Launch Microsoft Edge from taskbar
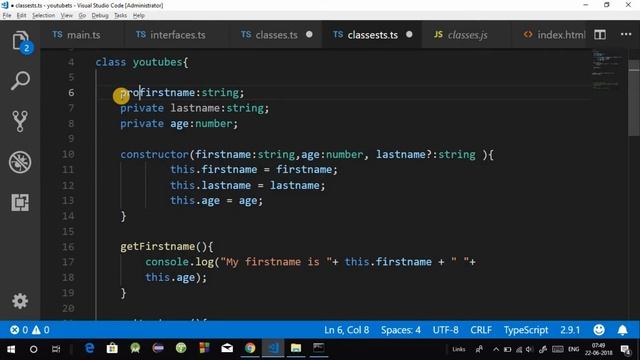 [x=89, y=348]
